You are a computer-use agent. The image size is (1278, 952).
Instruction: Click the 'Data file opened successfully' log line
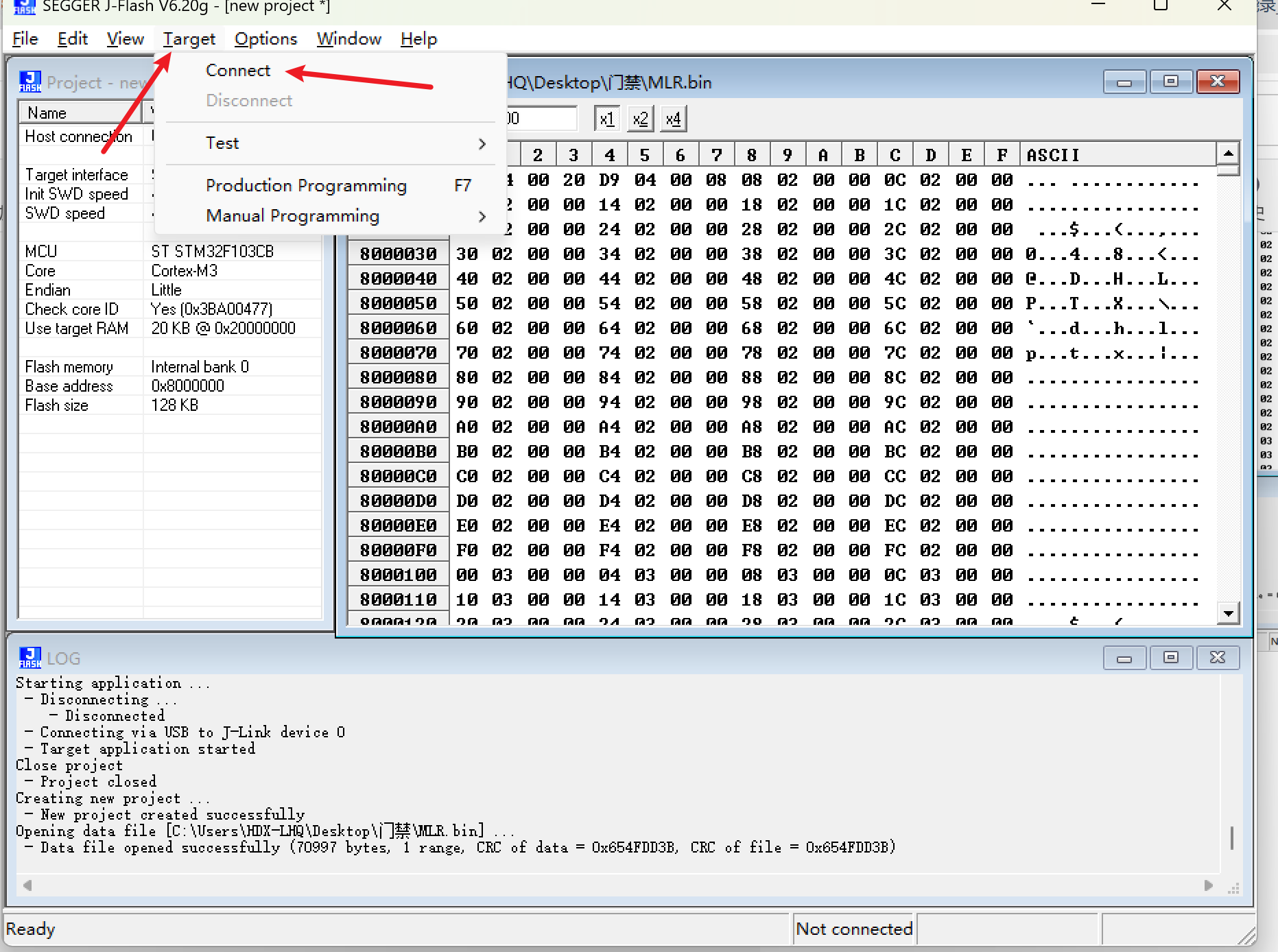coord(460,848)
